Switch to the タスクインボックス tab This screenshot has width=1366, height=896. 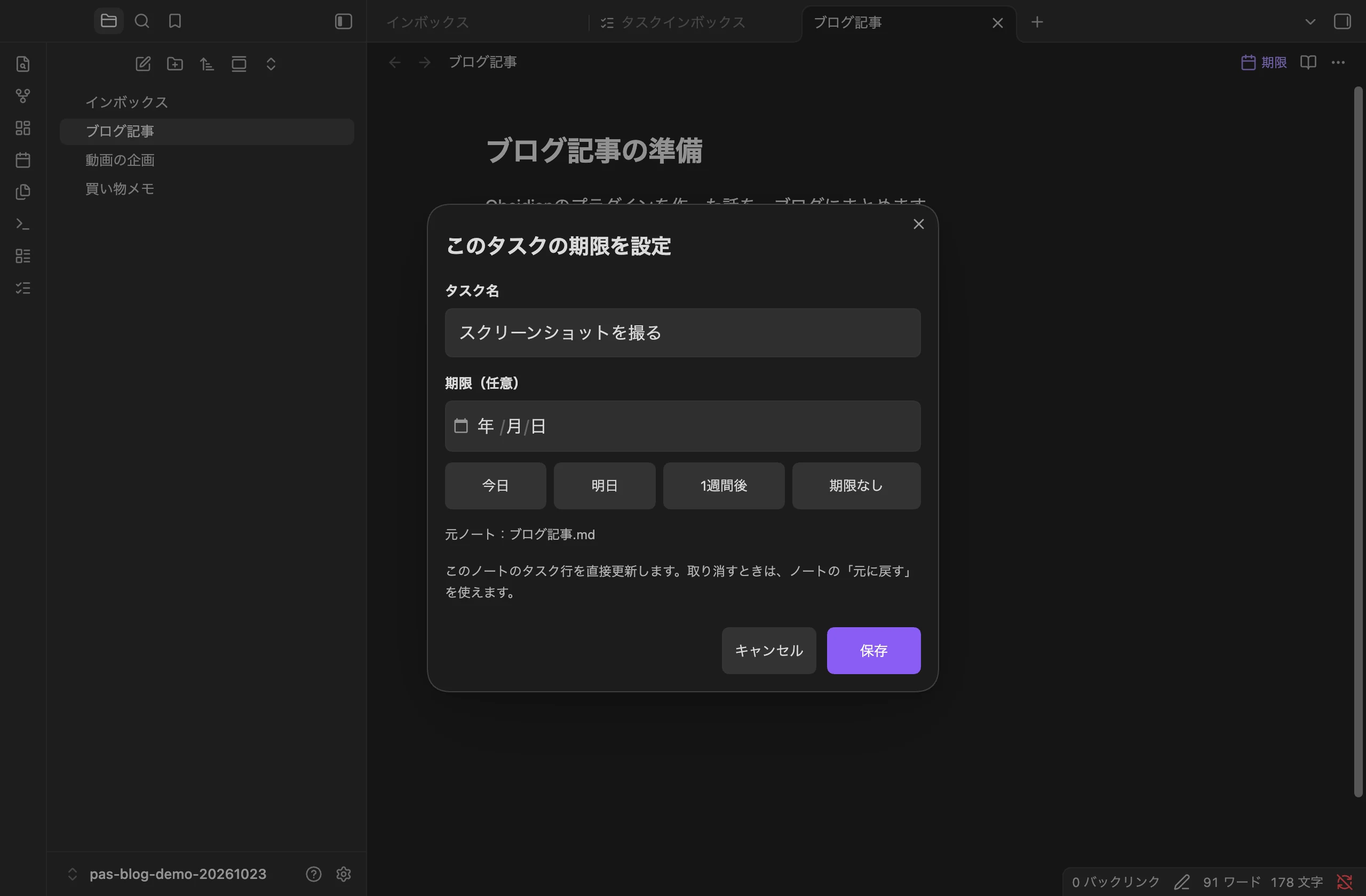[695, 22]
